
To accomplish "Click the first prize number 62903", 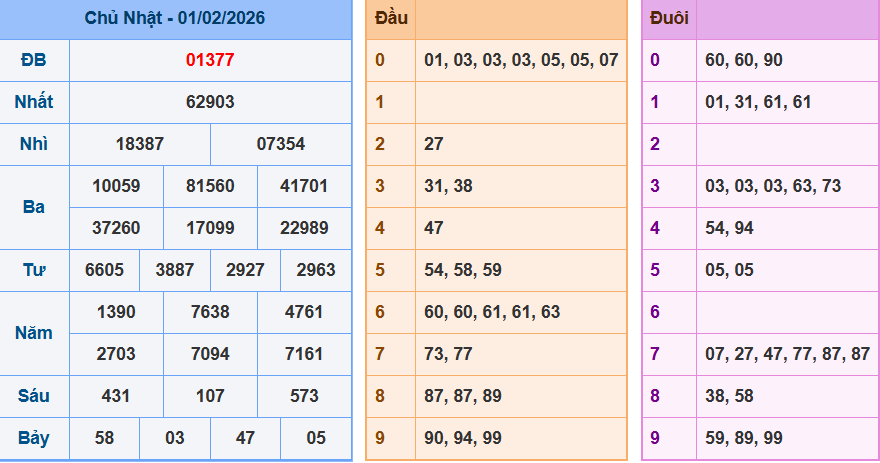I will pos(210,102).
